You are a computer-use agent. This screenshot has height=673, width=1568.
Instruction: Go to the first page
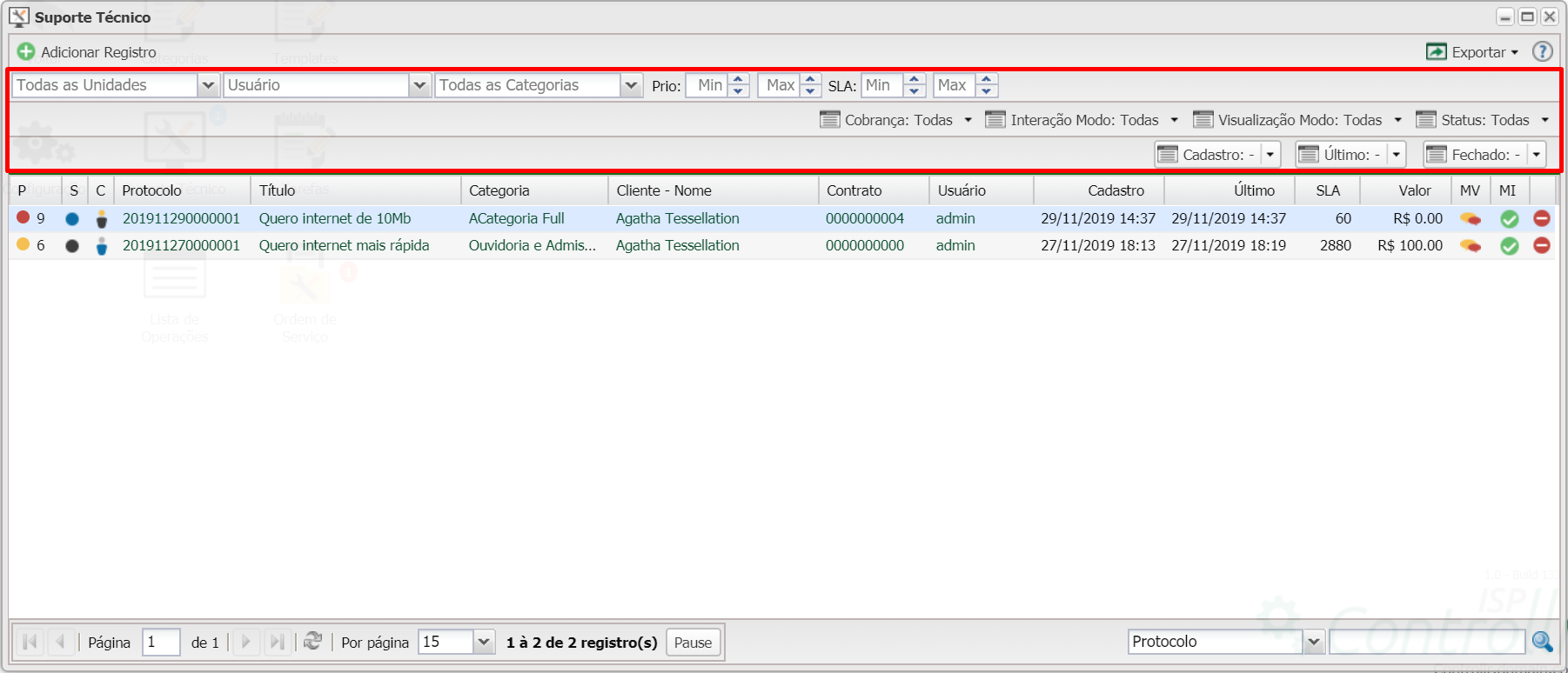click(x=30, y=642)
